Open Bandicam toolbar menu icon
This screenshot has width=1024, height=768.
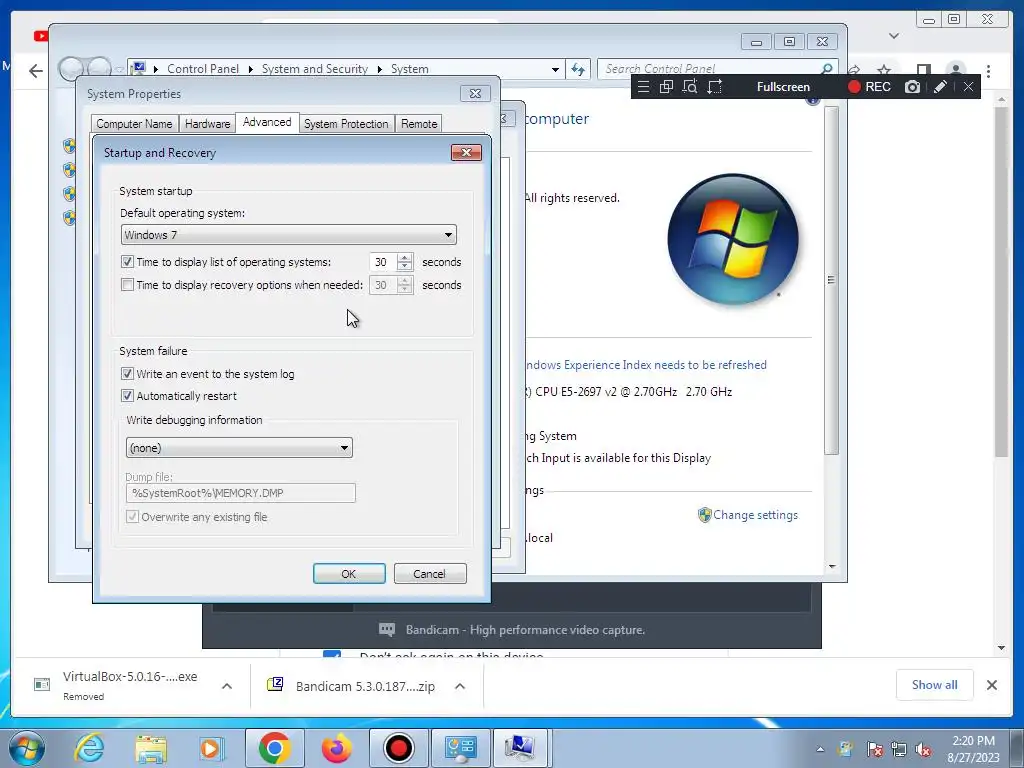643,87
